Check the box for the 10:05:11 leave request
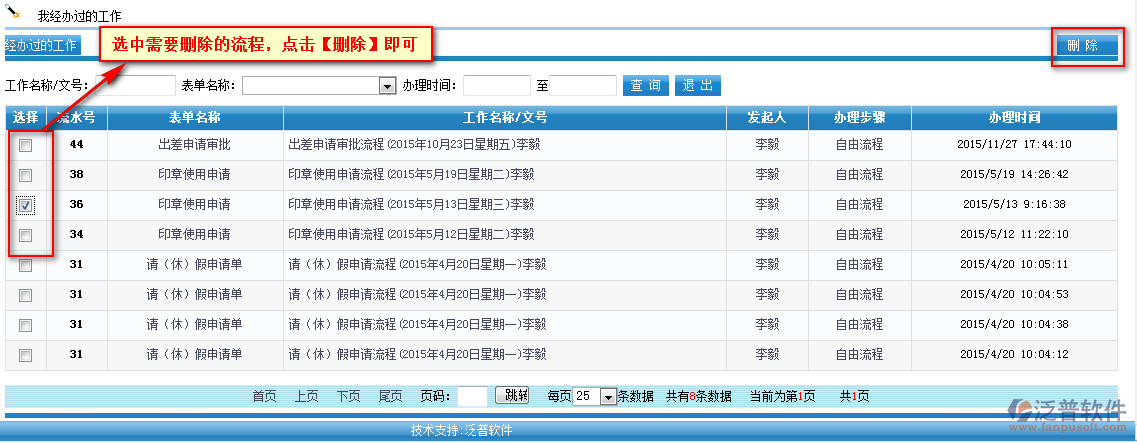Image resolution: width=1137 pixels, height=443 pixels. [26, 265]
